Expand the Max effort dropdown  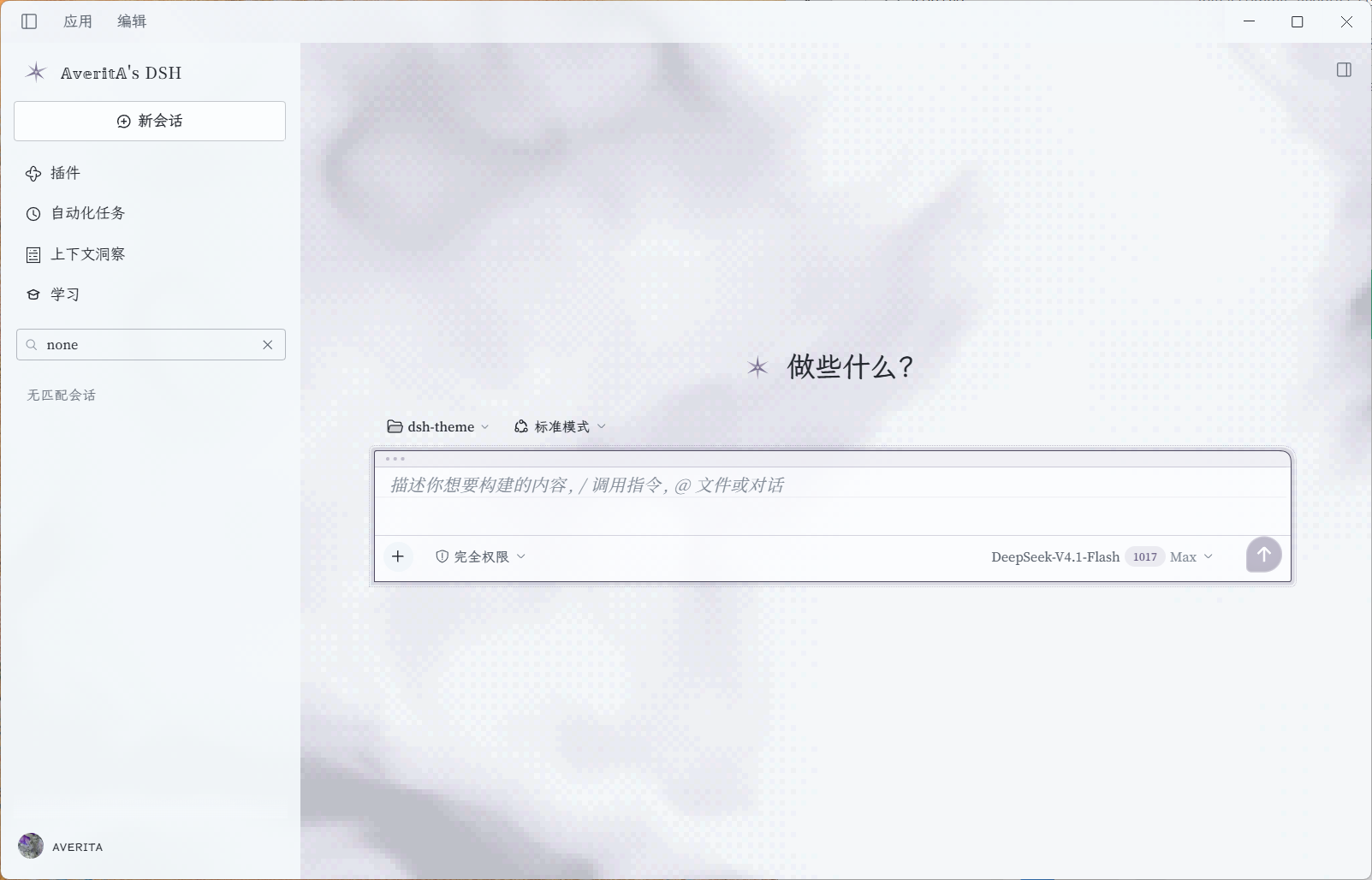[1191, 556]
